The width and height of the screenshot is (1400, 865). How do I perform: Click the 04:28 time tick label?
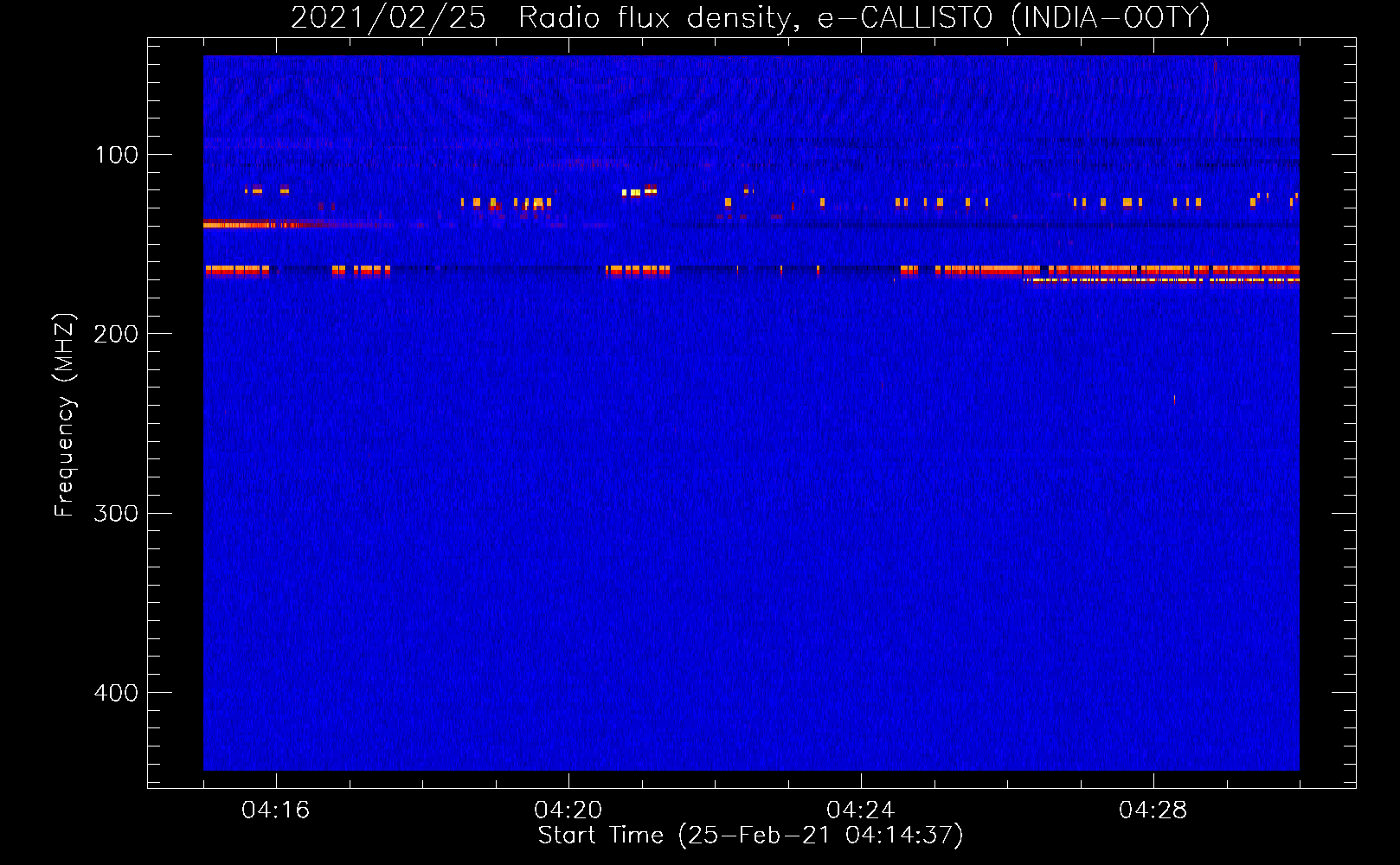tap(1153, 811)
